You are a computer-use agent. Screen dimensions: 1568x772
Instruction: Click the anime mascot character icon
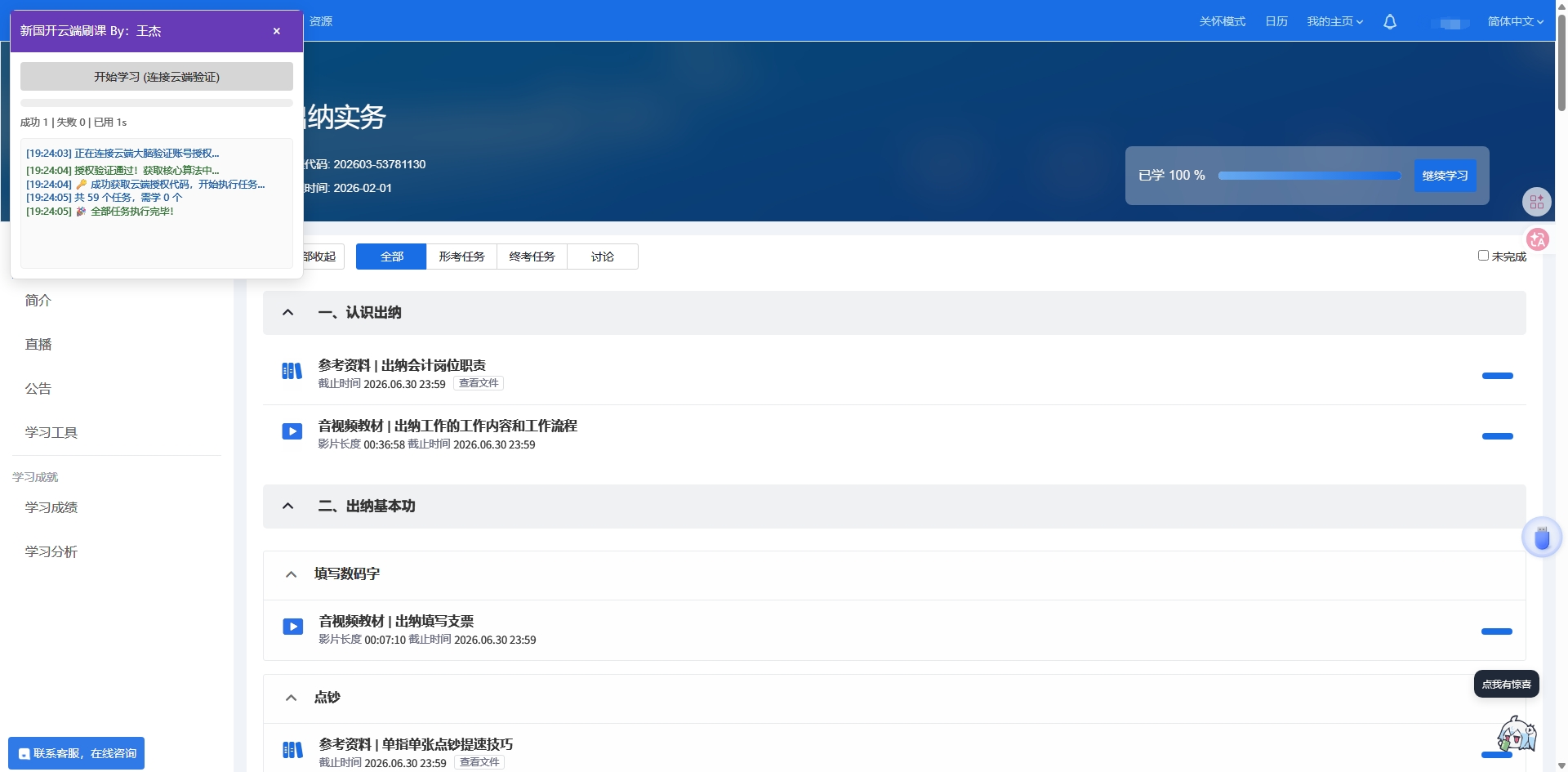1517,734
